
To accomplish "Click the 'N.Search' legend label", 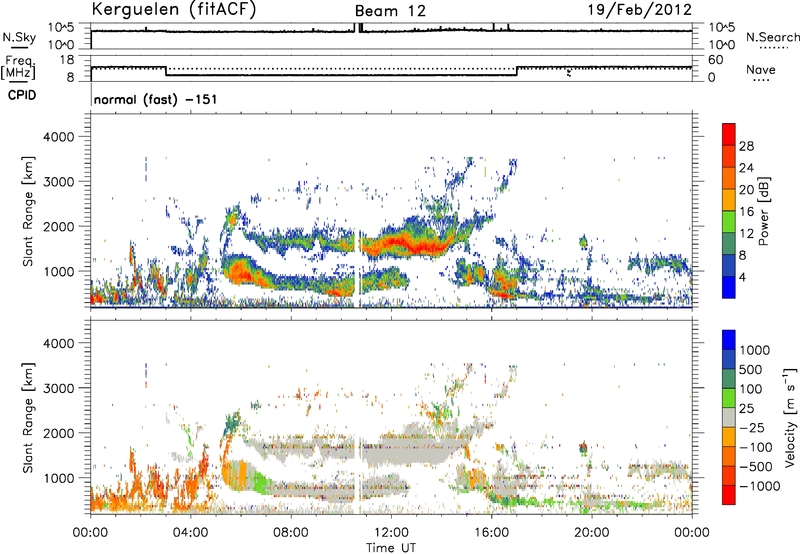I will click(772, 37).
